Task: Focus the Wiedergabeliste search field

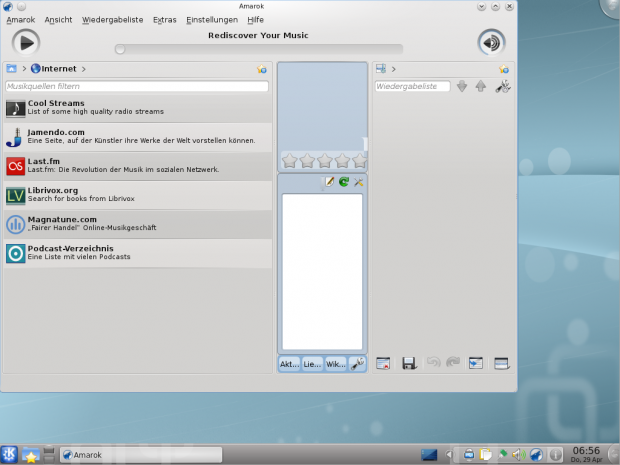Action: [x=412, y=86]
